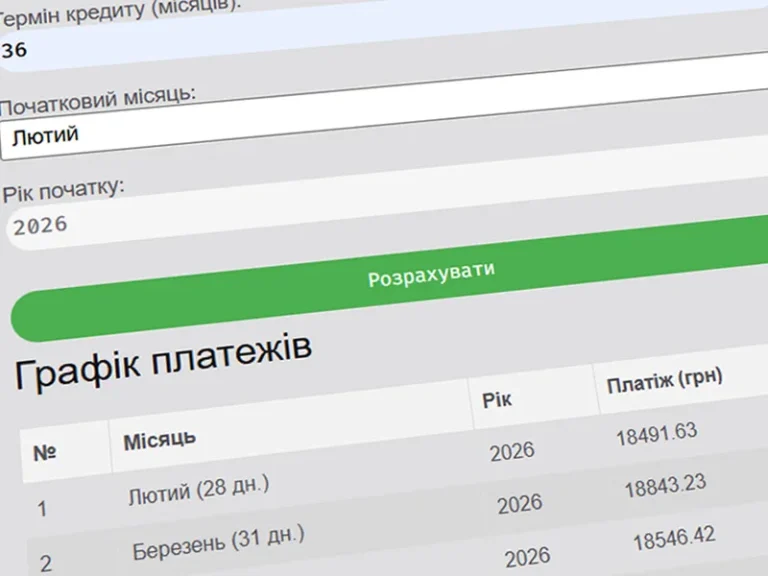Click the Термін кредиту (місяців) label

tap(120, 14)
